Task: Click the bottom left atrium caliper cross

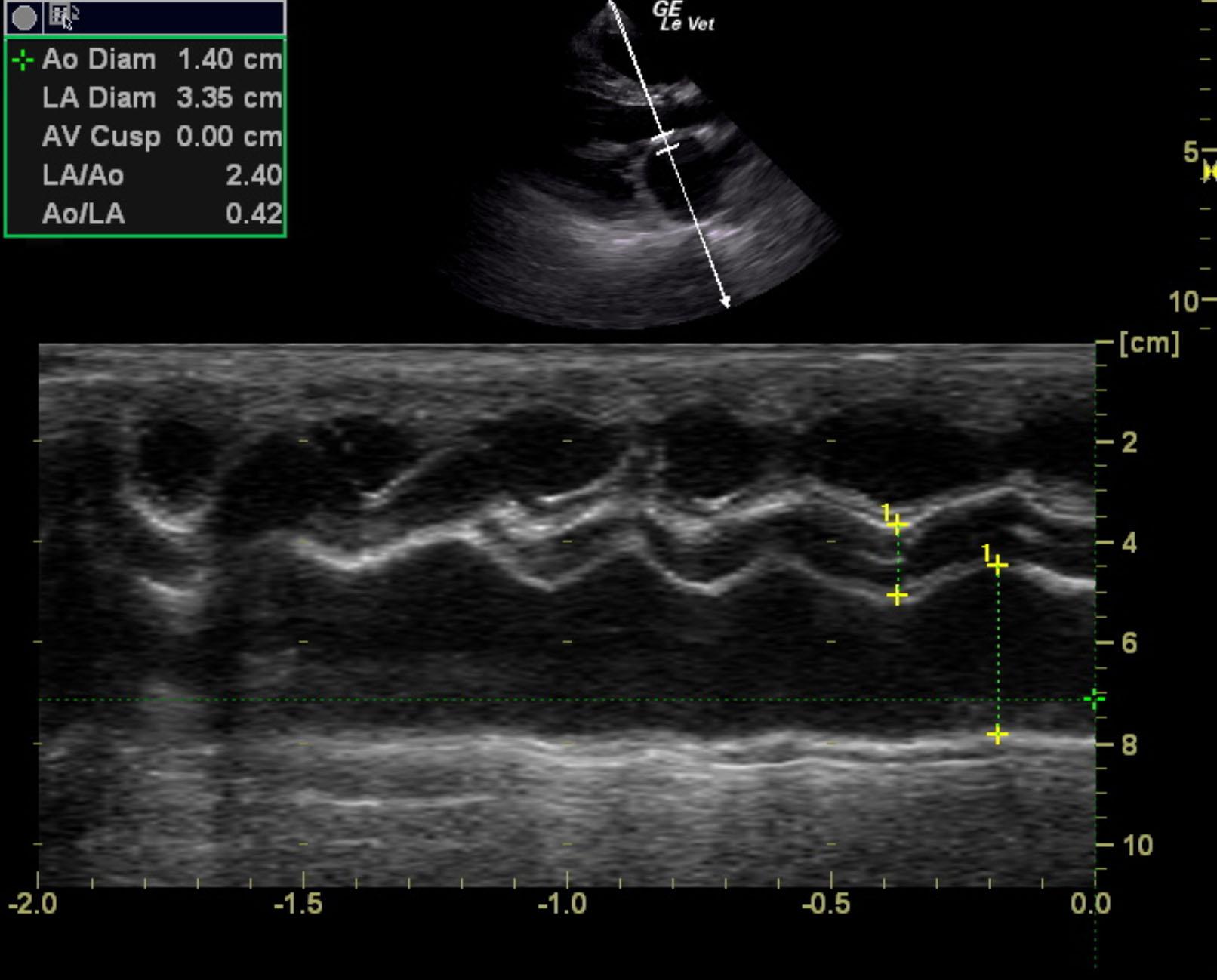Action: [x=997, y=734]
